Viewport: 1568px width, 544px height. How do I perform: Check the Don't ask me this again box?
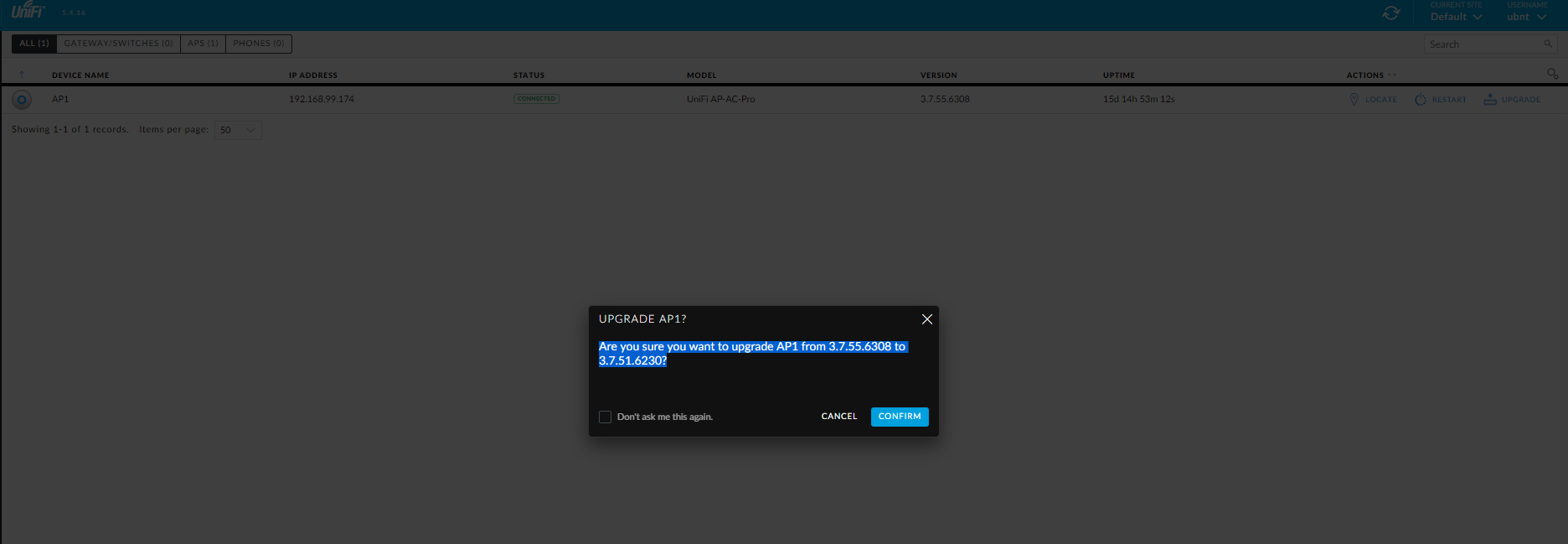(605, 417)
